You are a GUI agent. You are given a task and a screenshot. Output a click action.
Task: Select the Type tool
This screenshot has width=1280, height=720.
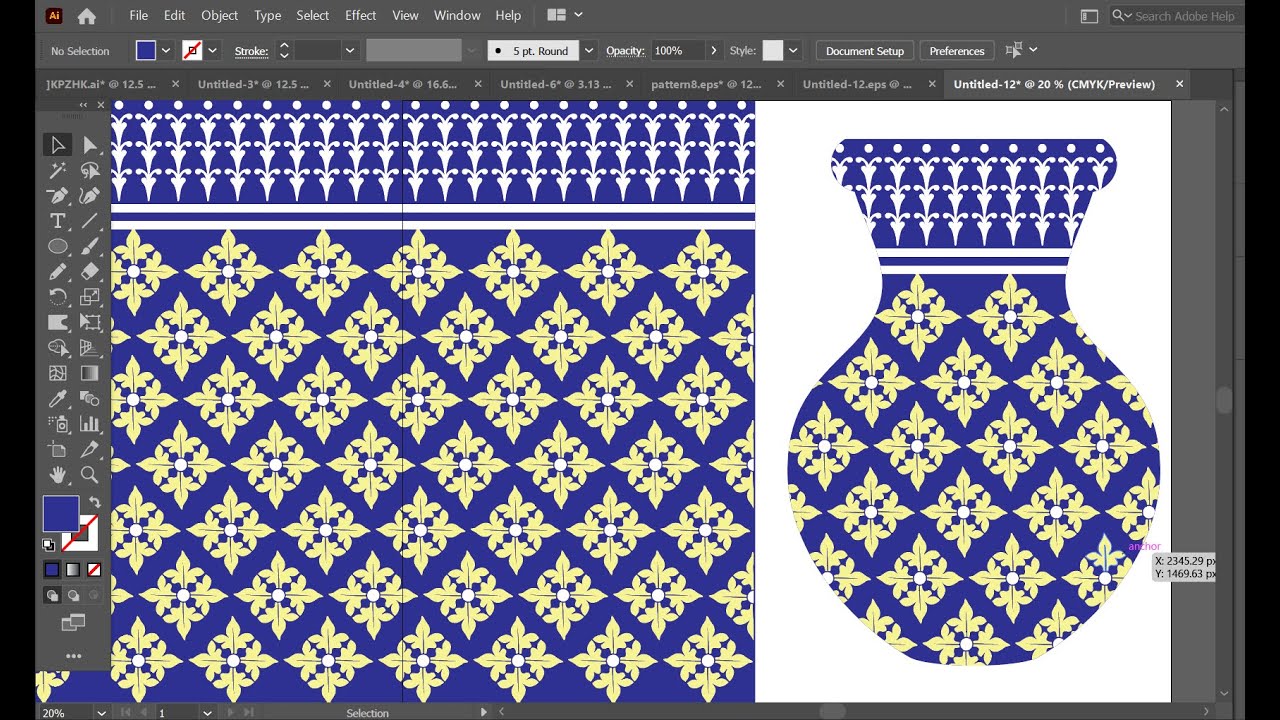click(x=58, y=221)
